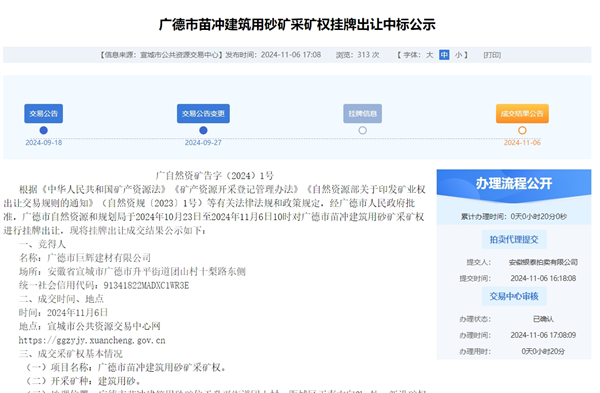Print the page via 打印 link

pos(492,55)
